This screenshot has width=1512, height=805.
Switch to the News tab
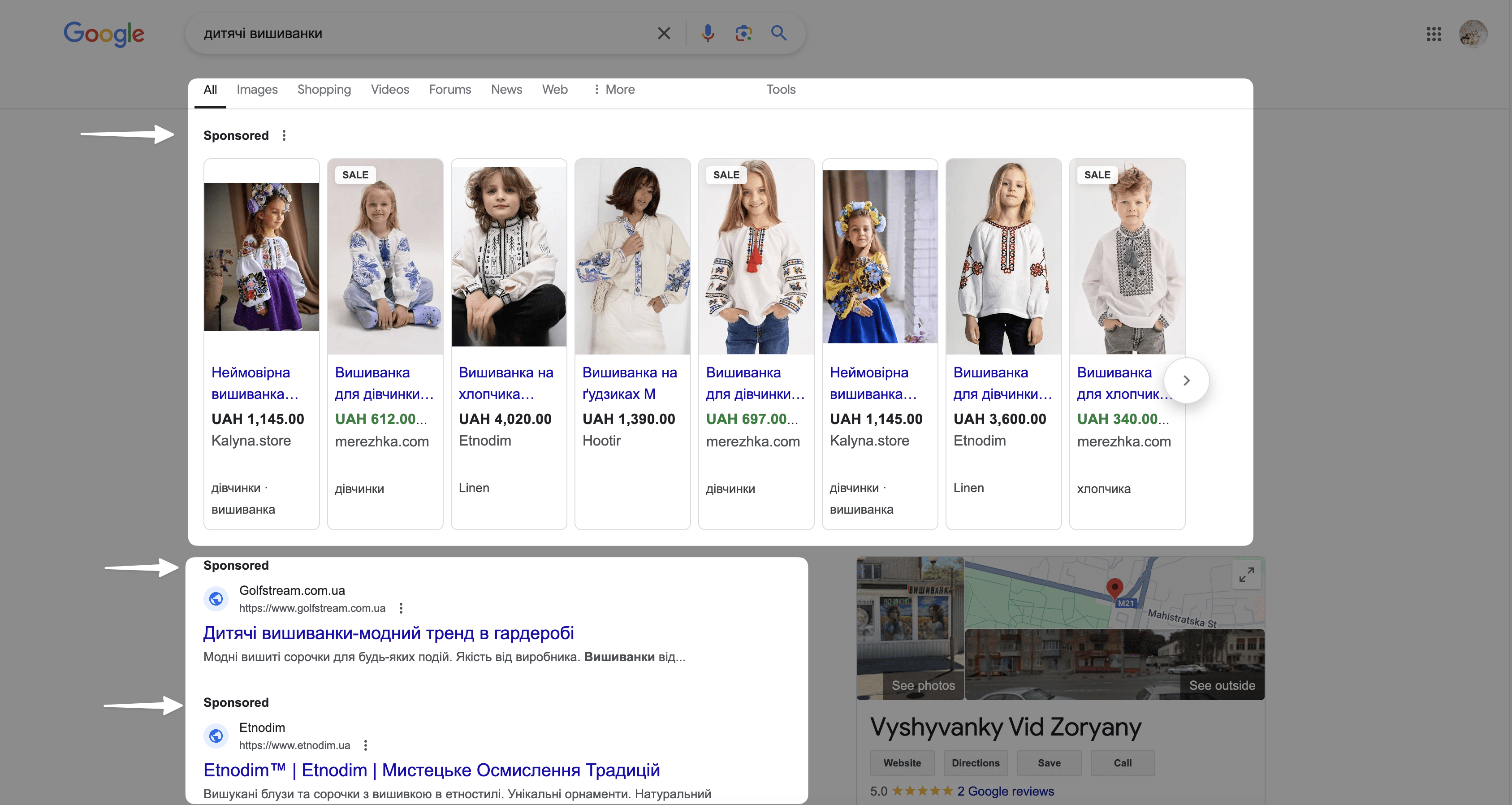point(506,90)
